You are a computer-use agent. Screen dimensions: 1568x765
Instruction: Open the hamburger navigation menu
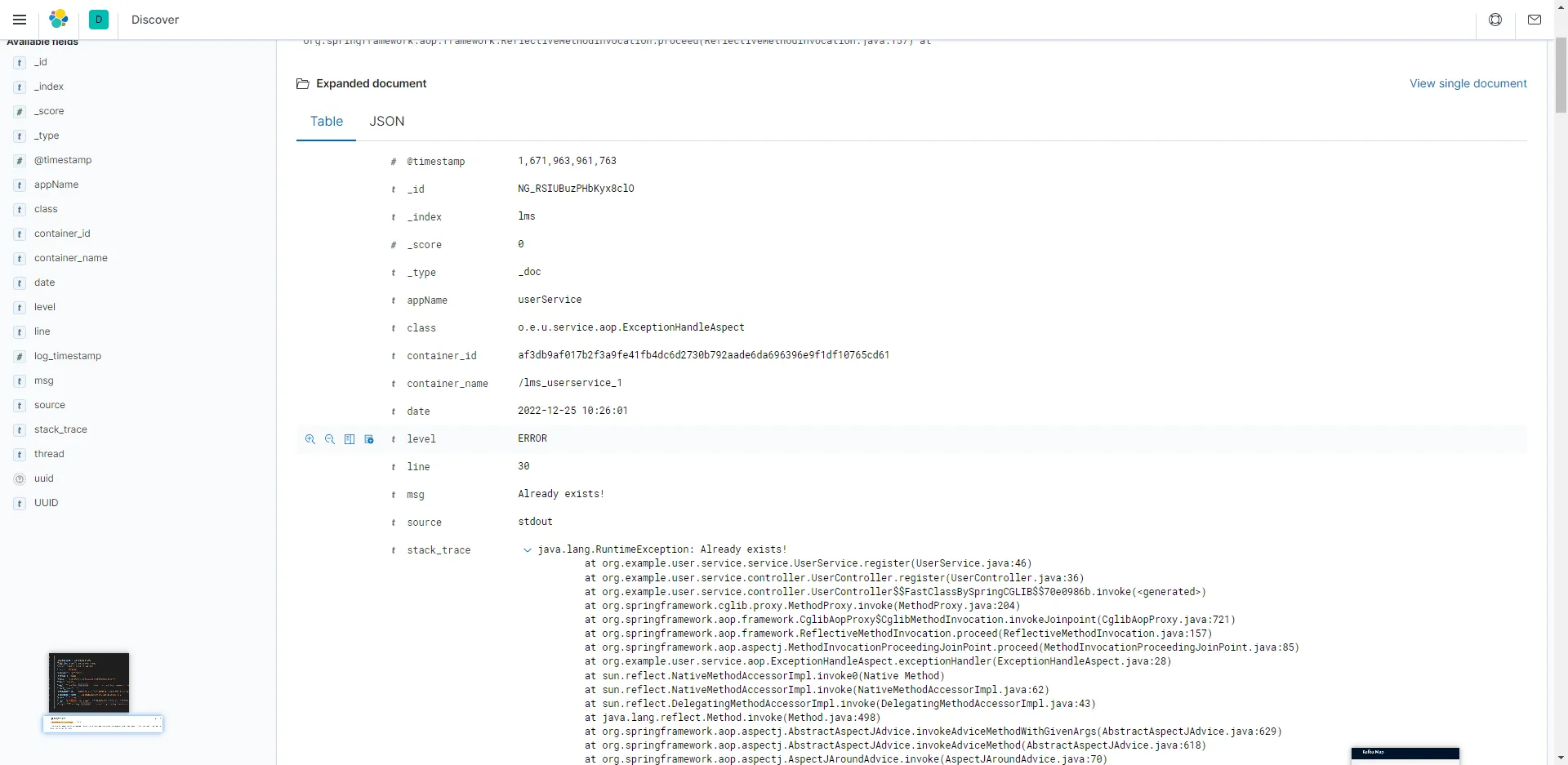pos(20,20)
